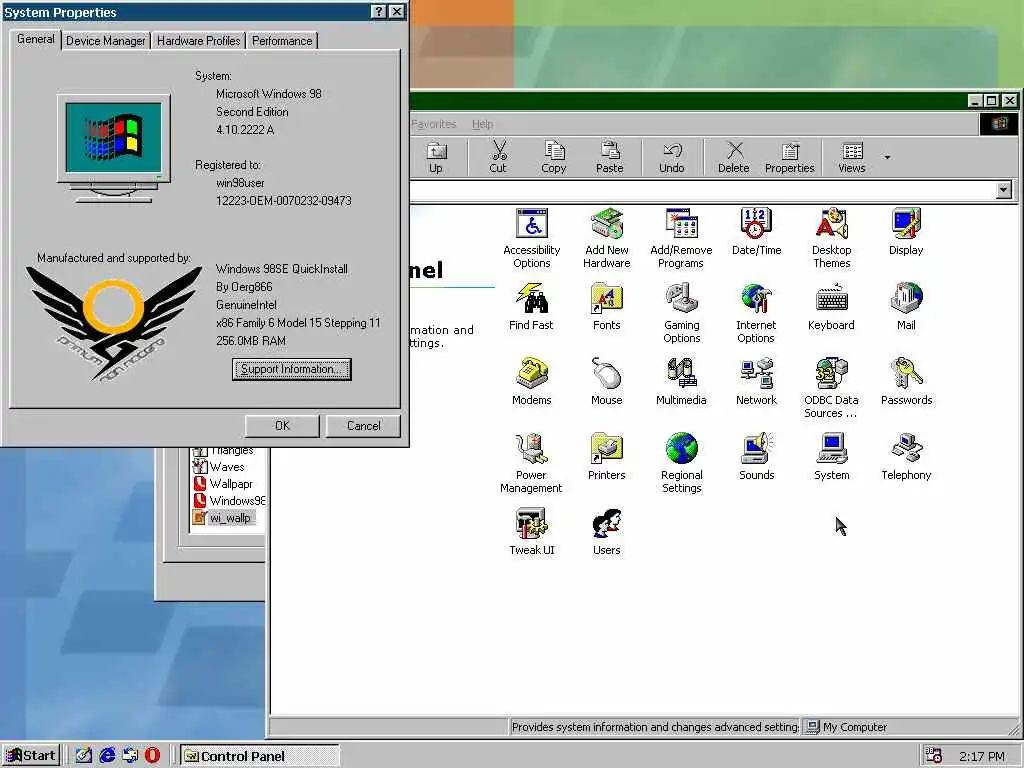The image size is (1024, 768).
Task: Switch to the General tab
Action: click(36, 39)
